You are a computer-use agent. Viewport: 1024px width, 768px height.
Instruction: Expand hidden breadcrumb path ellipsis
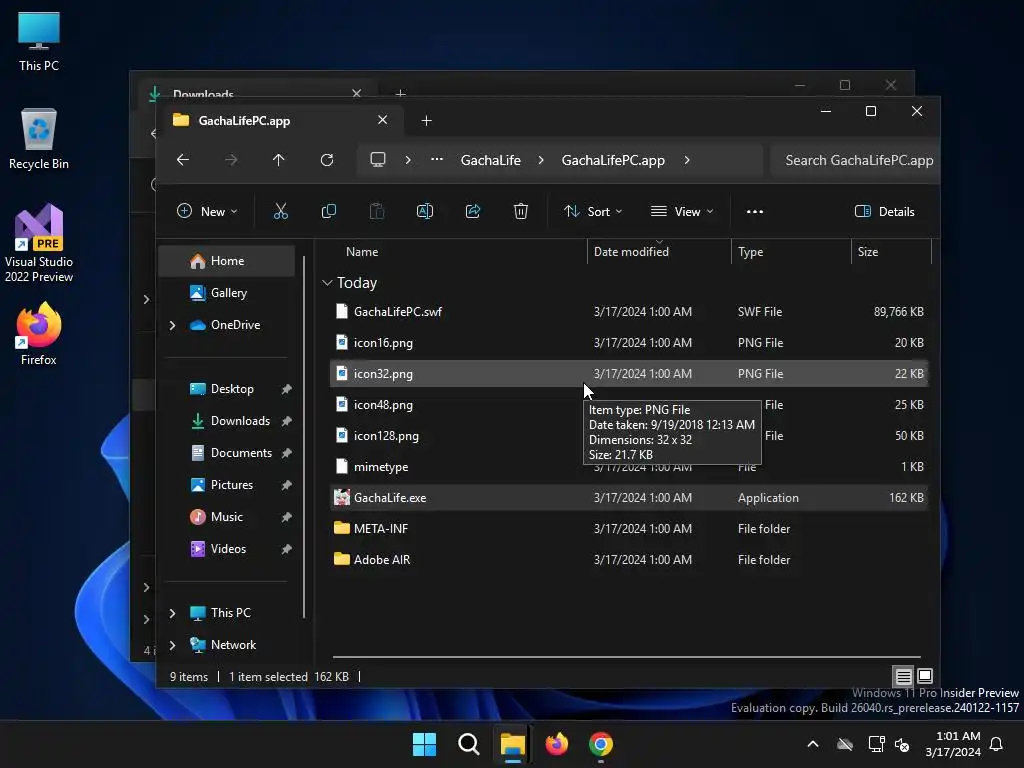point(437,160)
